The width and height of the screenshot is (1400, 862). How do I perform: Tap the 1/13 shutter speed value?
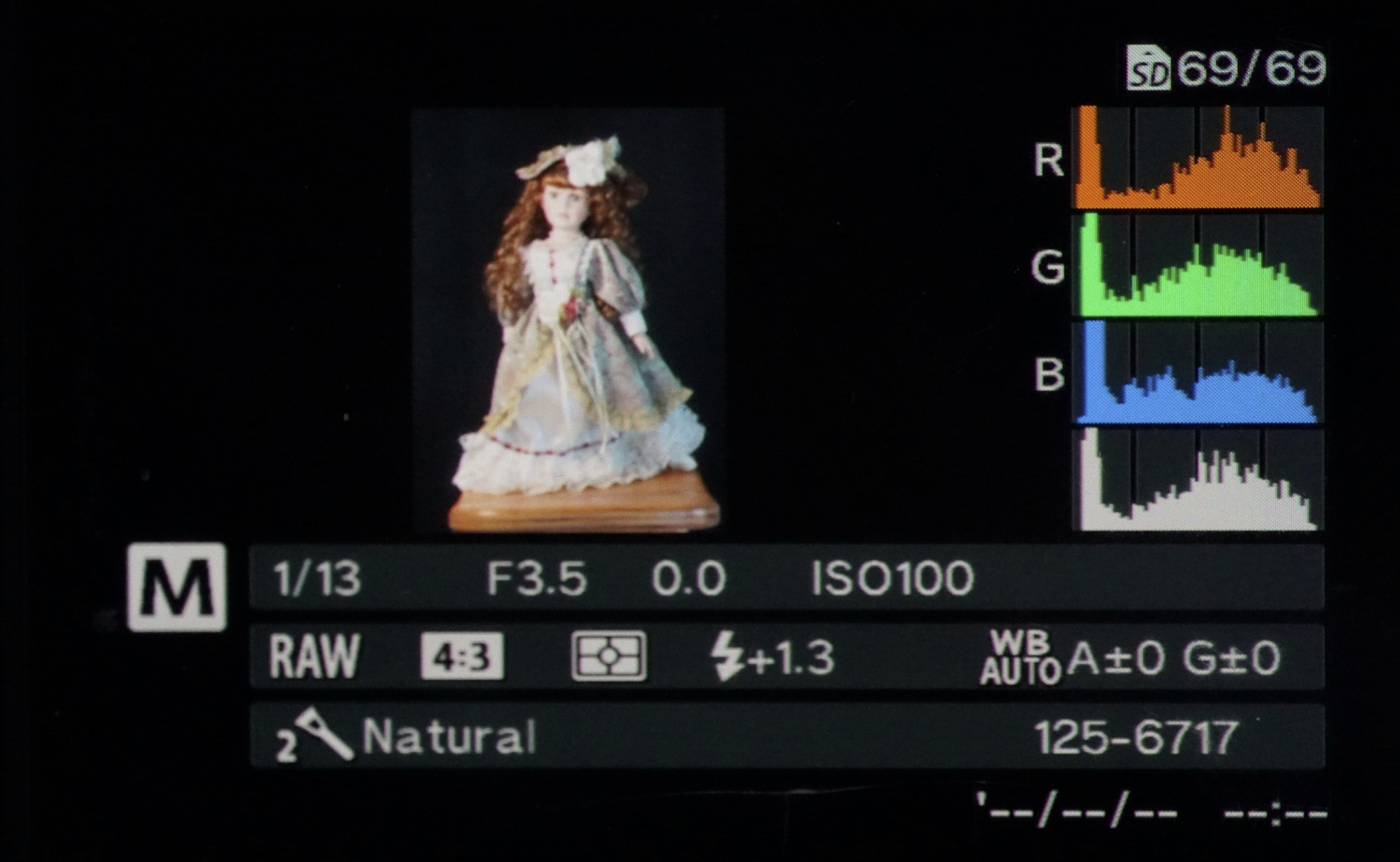317,578
